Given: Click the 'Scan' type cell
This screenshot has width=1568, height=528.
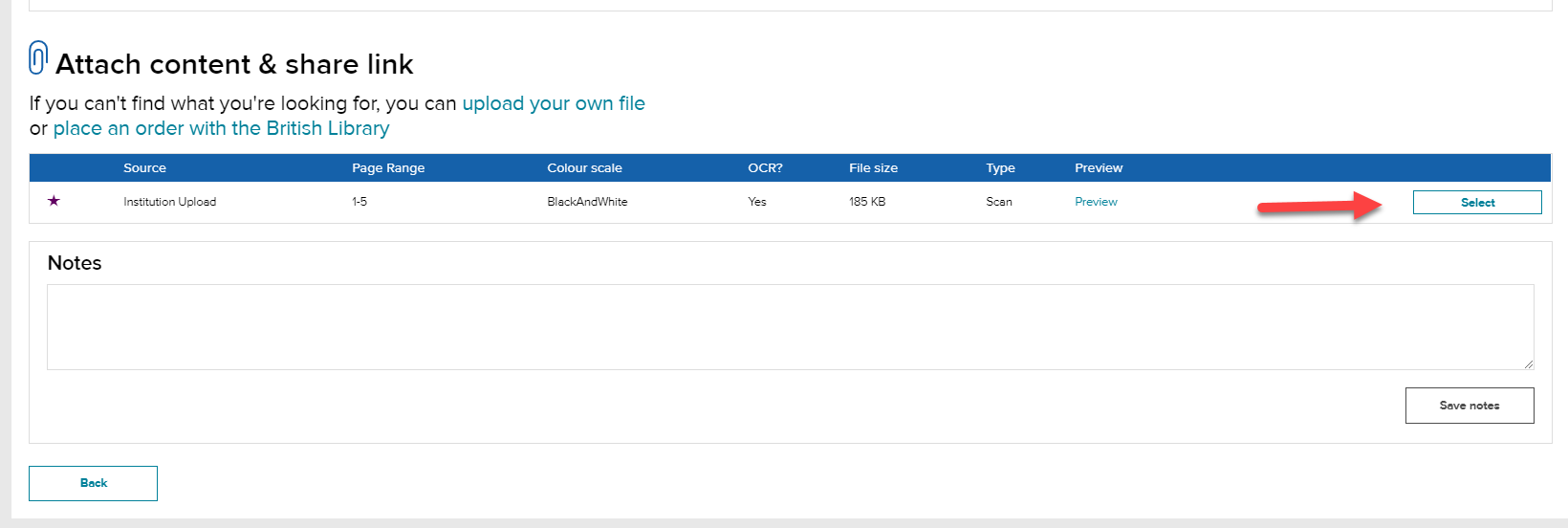Looking at the screenshot, I should (999, 202).
